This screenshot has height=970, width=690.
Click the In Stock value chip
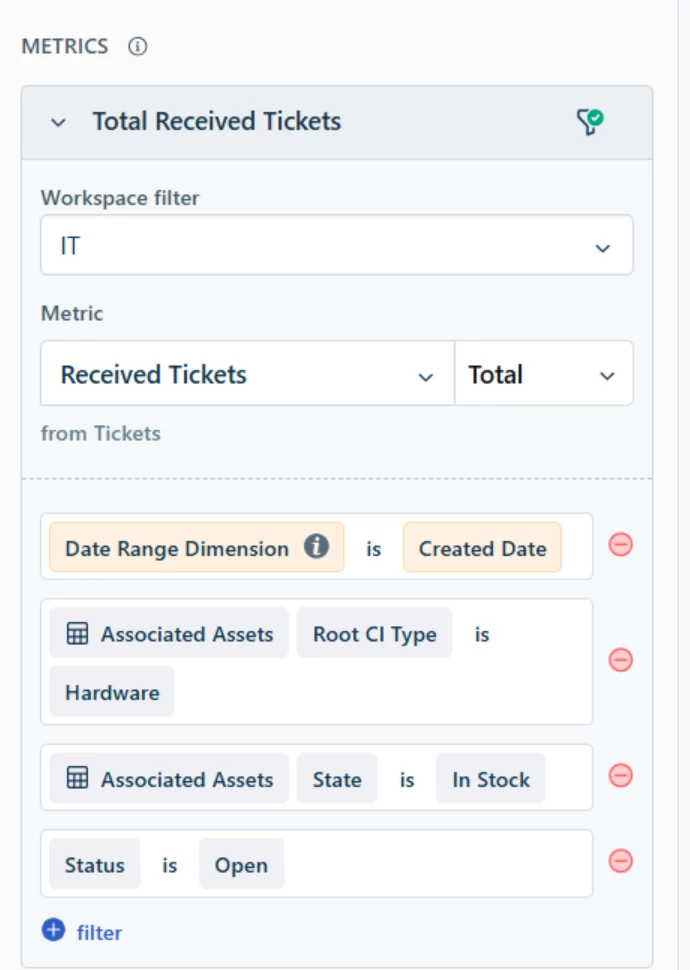(x=491, y=779)
